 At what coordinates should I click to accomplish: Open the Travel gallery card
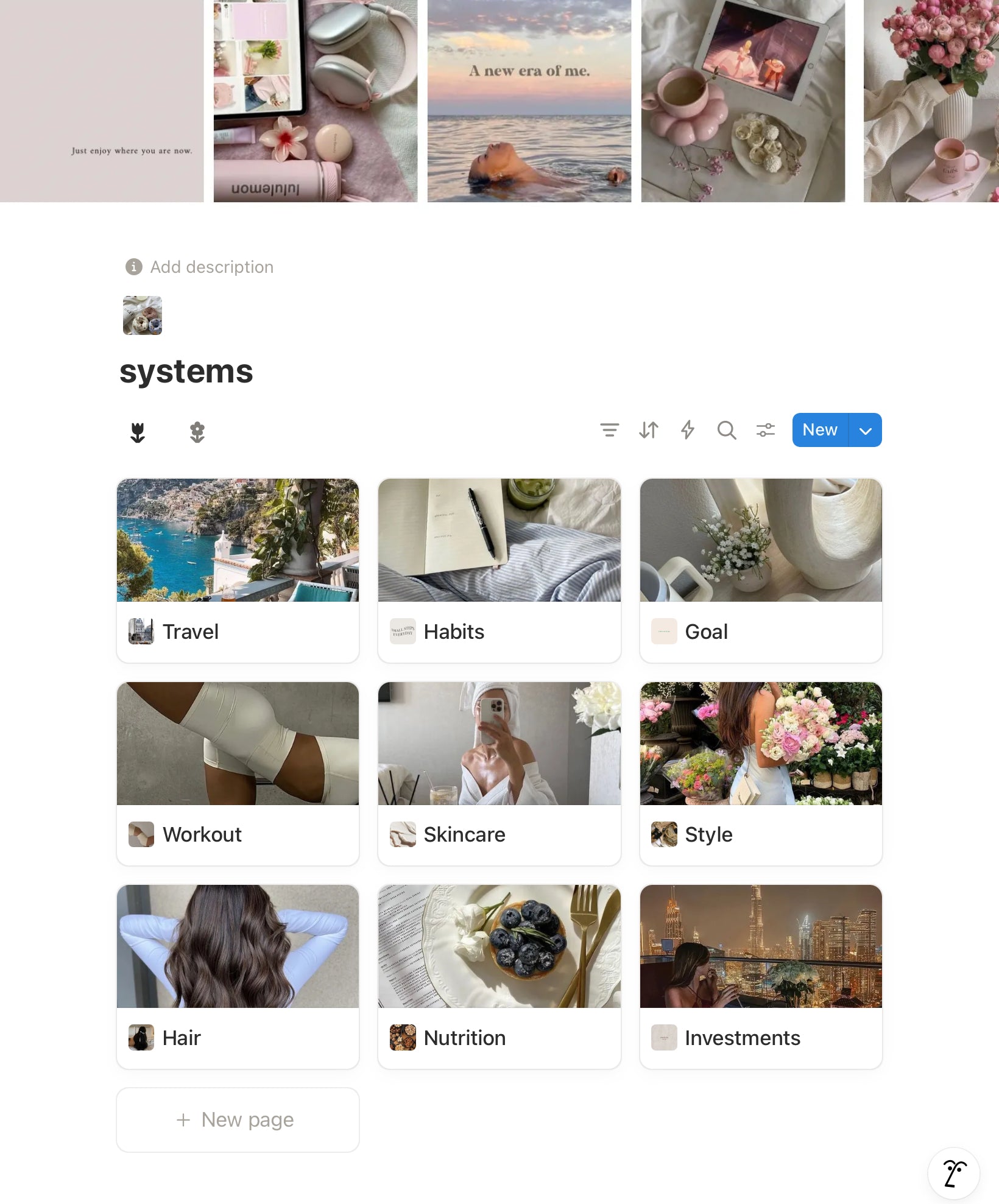point(238,571)
